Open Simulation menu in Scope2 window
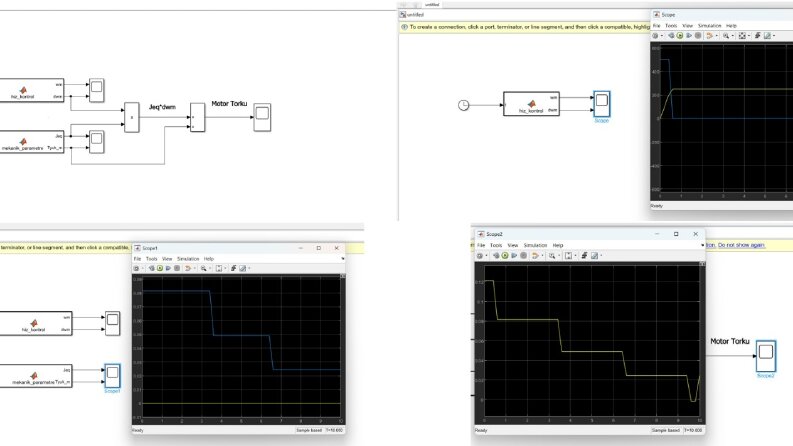 536,245
